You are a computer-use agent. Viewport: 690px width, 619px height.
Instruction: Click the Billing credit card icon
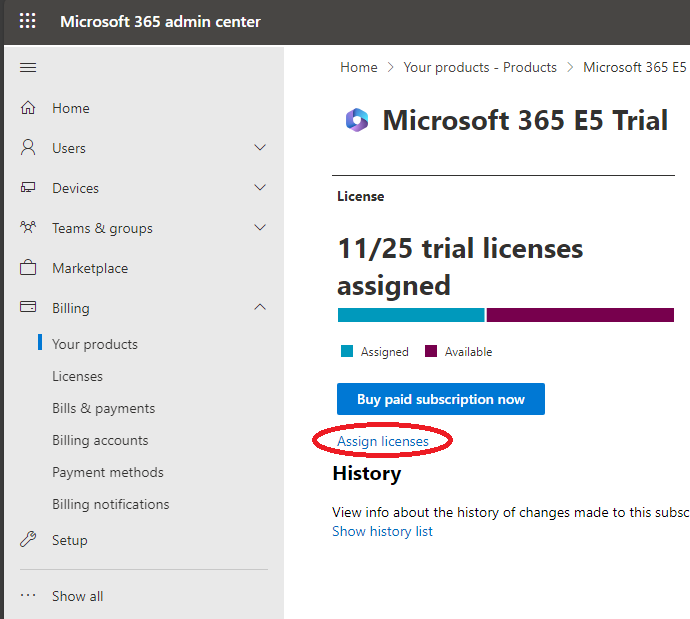[x=28, y=307]
